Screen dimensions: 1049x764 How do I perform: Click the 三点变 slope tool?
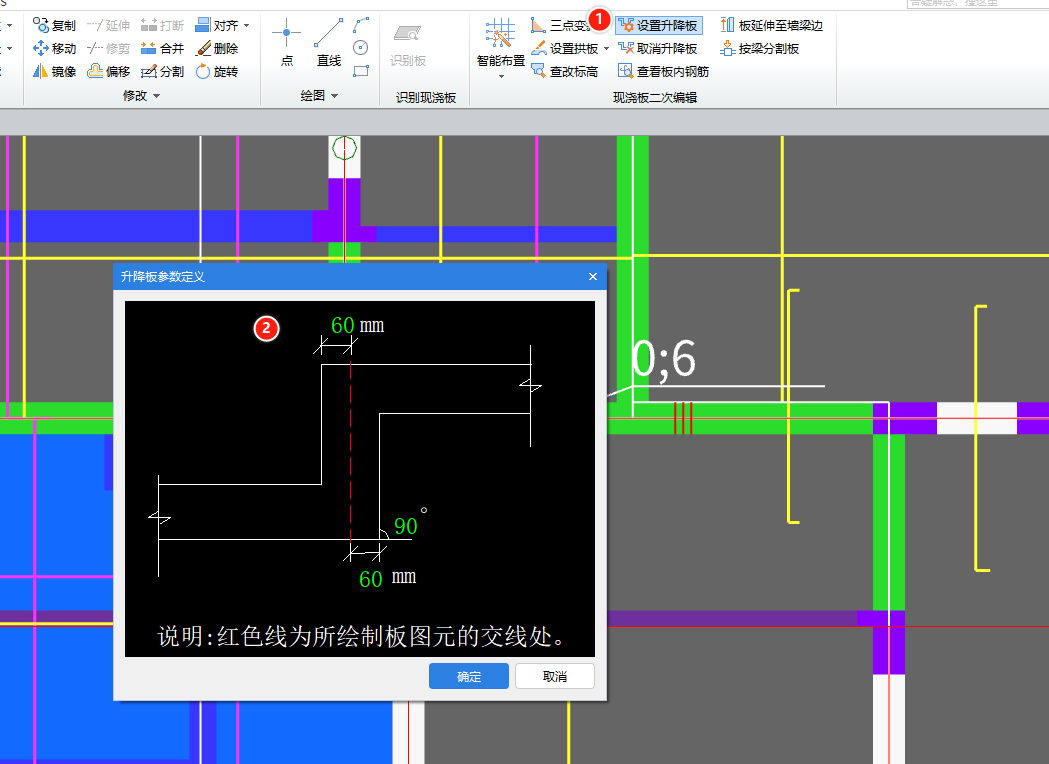point(561,25)
